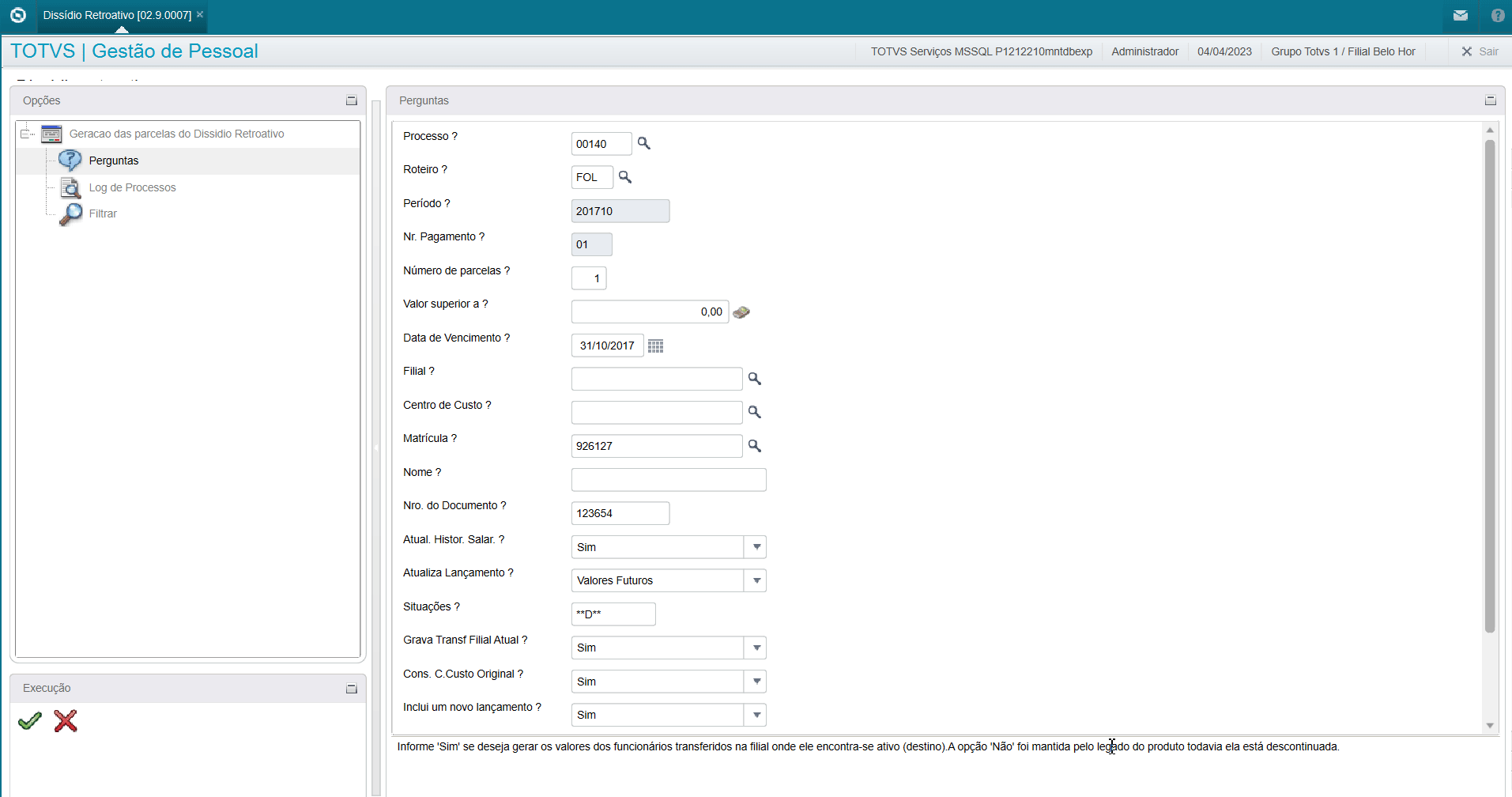Viewport: 1512px width, 797px height.
Task: Click the TOTVS Serviços MSSQL environment label
Action: (982, 51)
